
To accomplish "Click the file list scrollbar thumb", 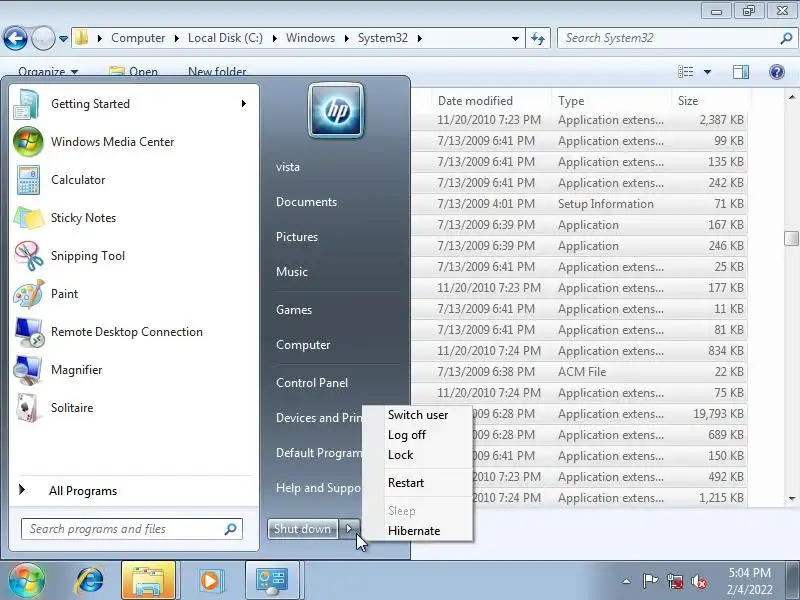I will tap(791, 238).
